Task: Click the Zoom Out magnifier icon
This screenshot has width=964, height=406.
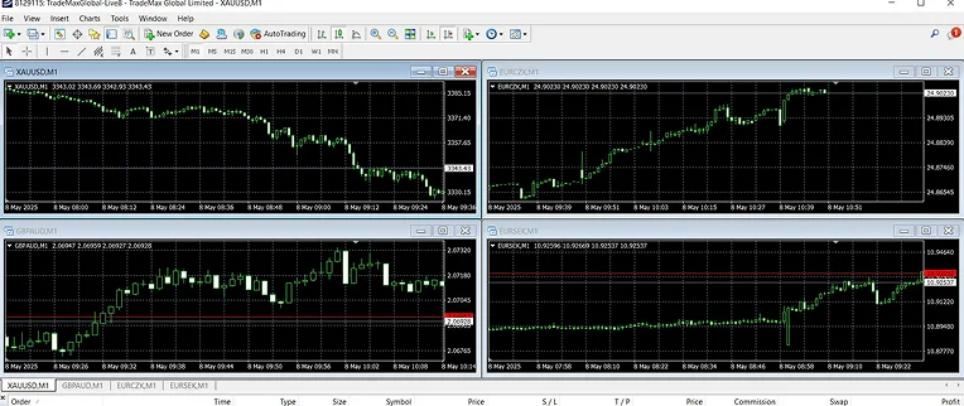Action: tap(392, 34)
